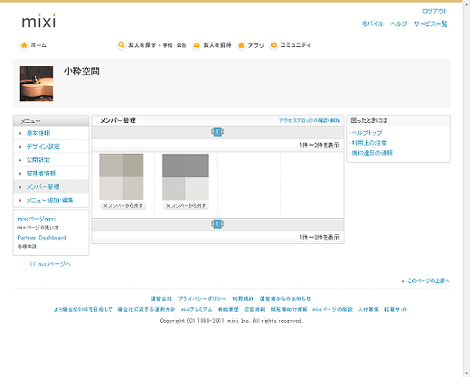Open the 運営者からのお知らせ footer link
The height and width of the screenshot is (377, 470).
[x=285, y=299]
